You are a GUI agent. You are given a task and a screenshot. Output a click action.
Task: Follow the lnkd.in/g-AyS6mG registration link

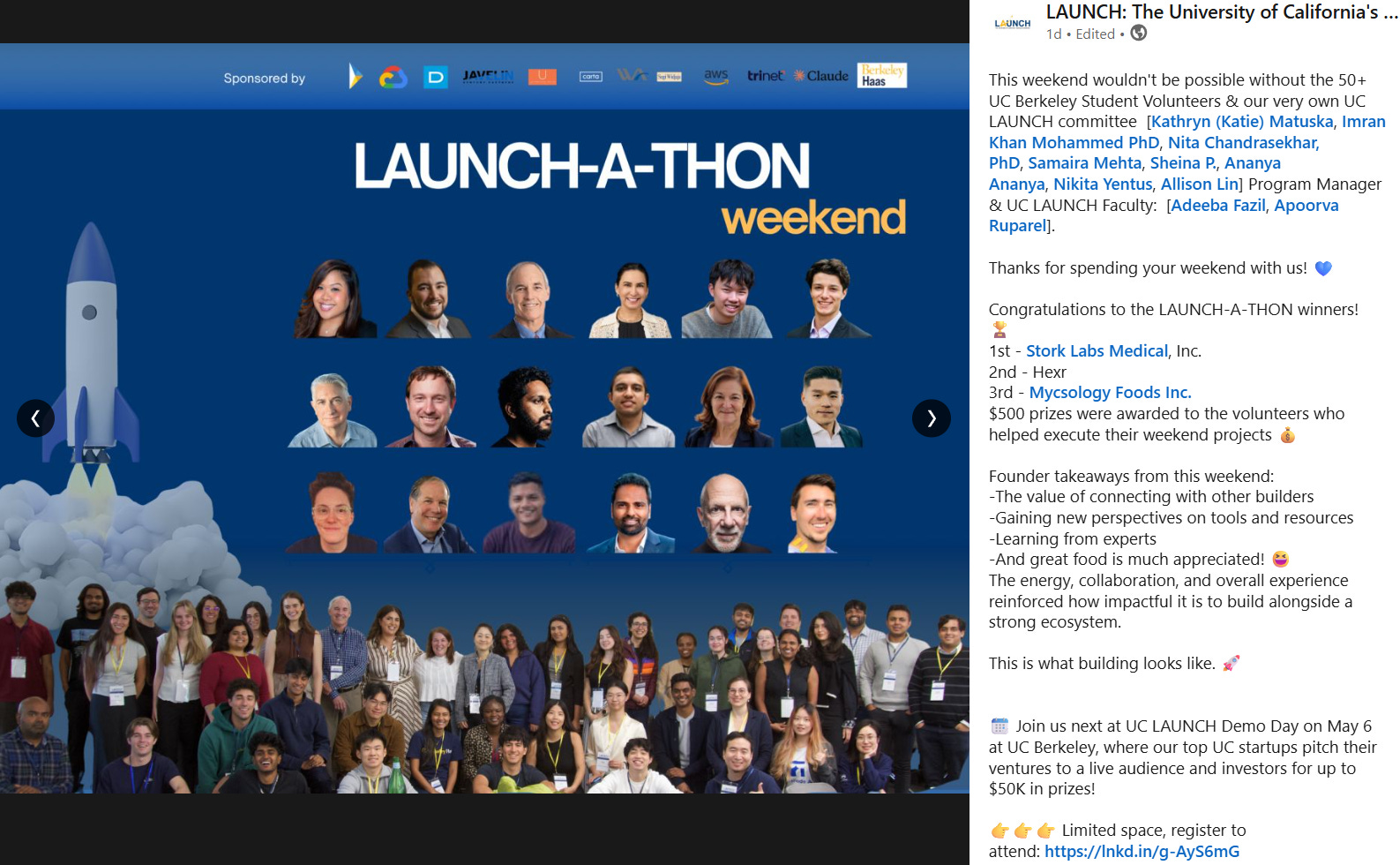point(1142,852)
